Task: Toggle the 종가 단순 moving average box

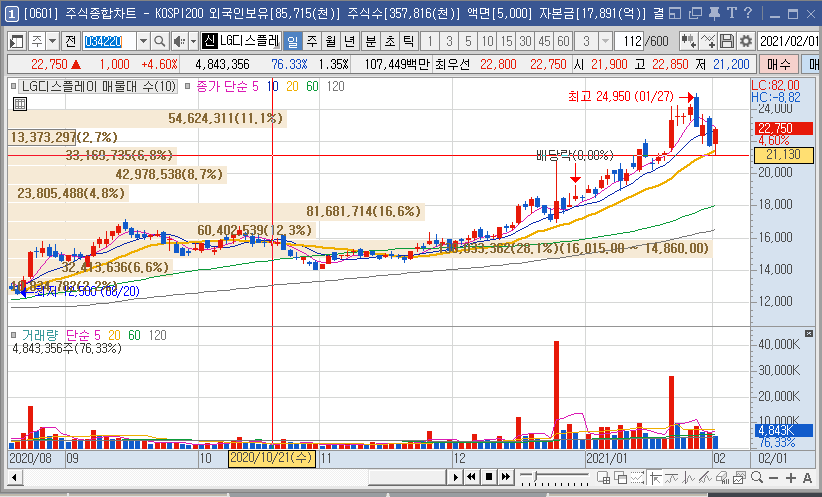Action: click(188, 86)
